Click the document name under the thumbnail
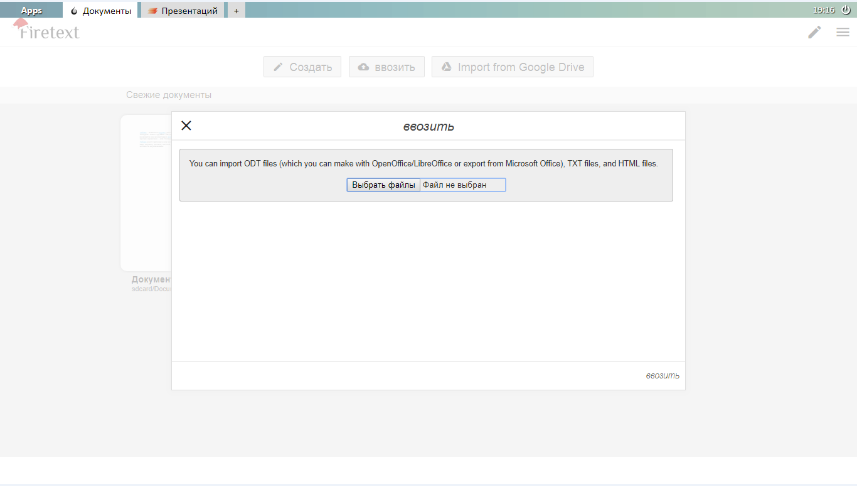Viewport: 857px width, 486px height. pyautogui.click(x=151, y=279)
